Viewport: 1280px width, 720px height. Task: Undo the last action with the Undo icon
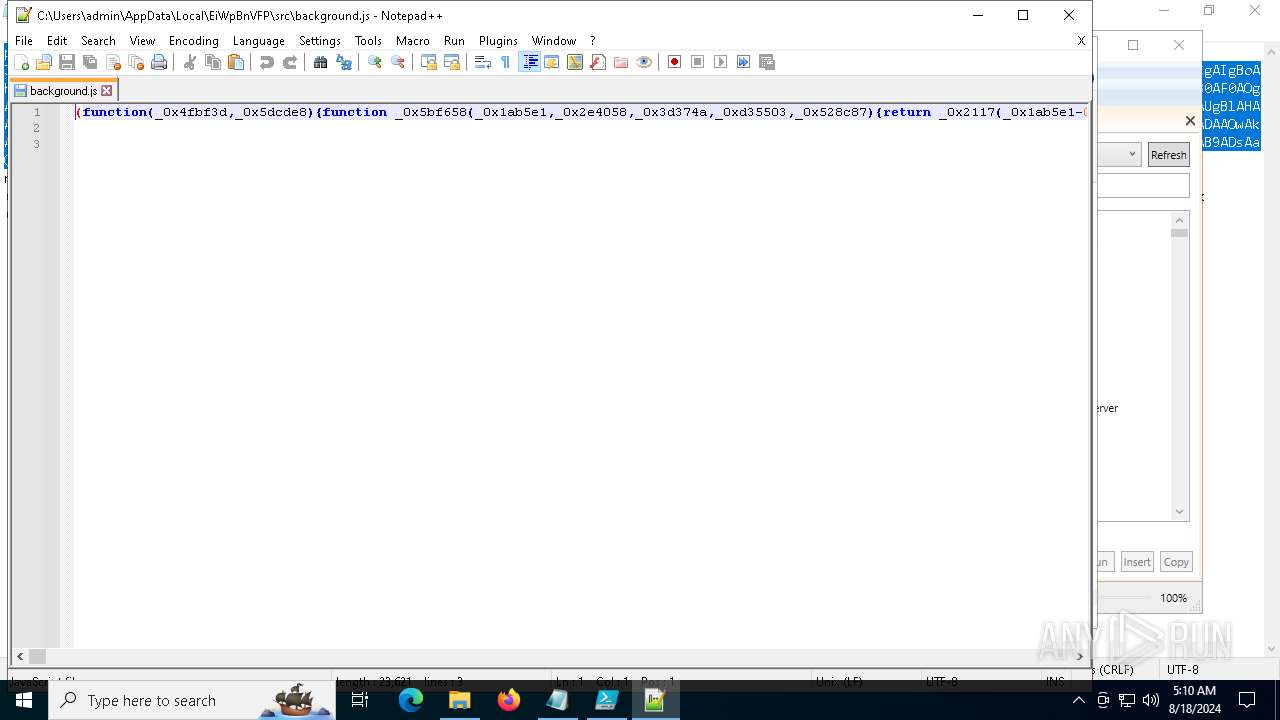pos(267,62)
